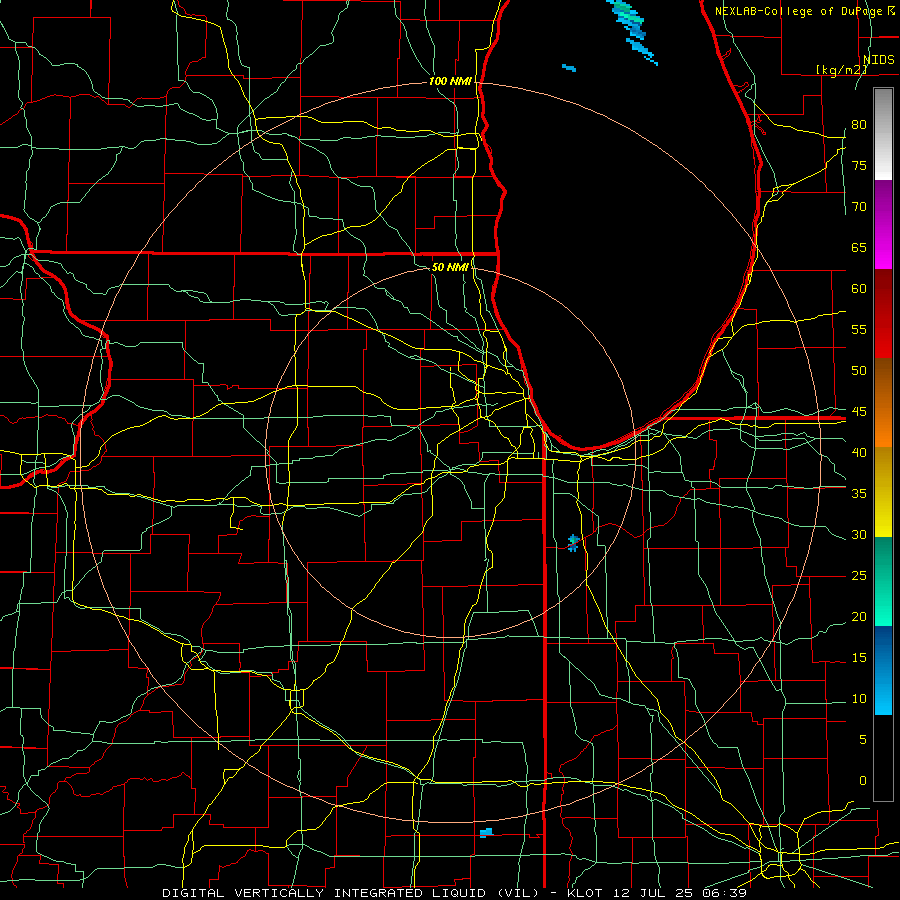Screen dimensions: 900x900
Task: Click the "60" value on the color scale
Action: 859,289
